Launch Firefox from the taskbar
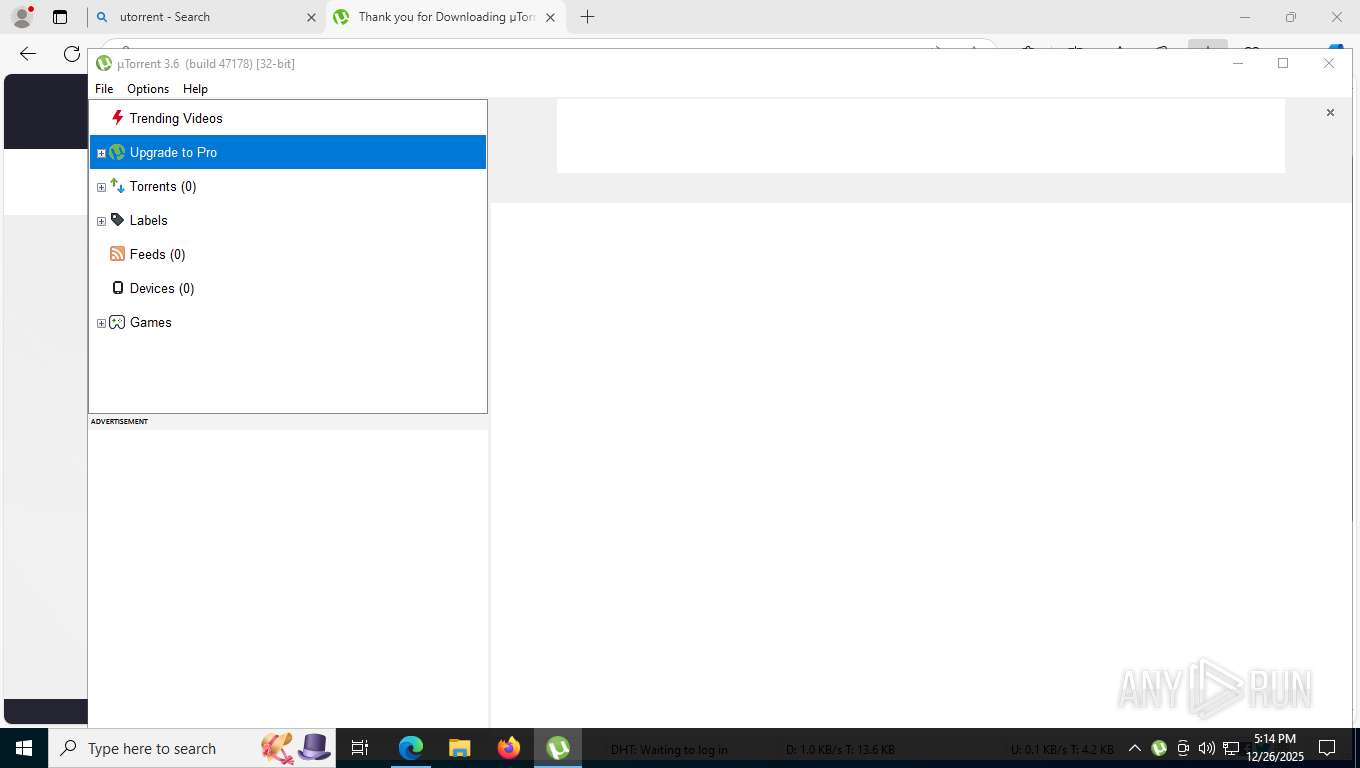 coord(508,748)
